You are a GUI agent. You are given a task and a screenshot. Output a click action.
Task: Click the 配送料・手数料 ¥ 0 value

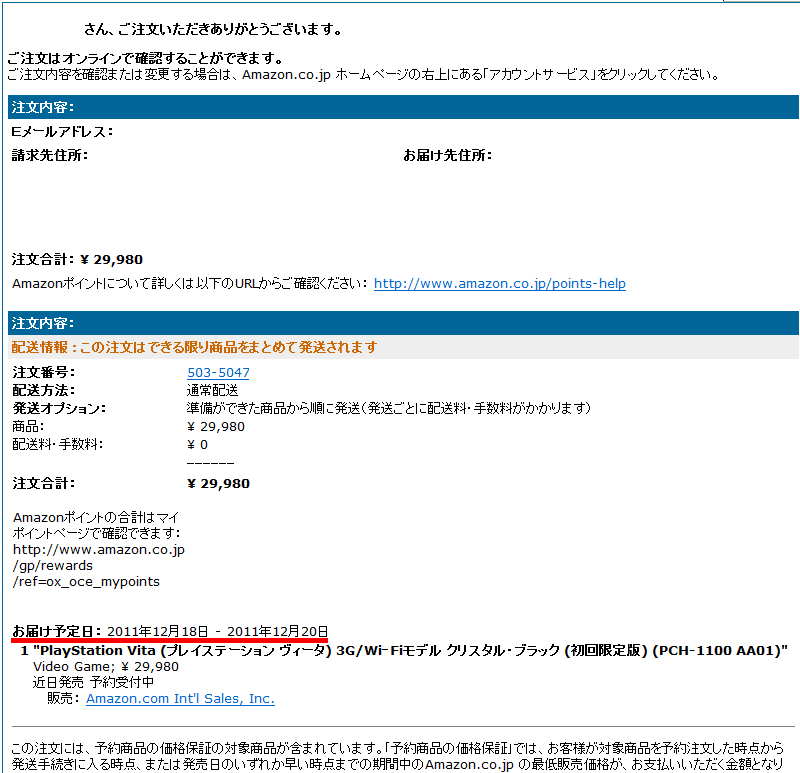coord(197,444)
